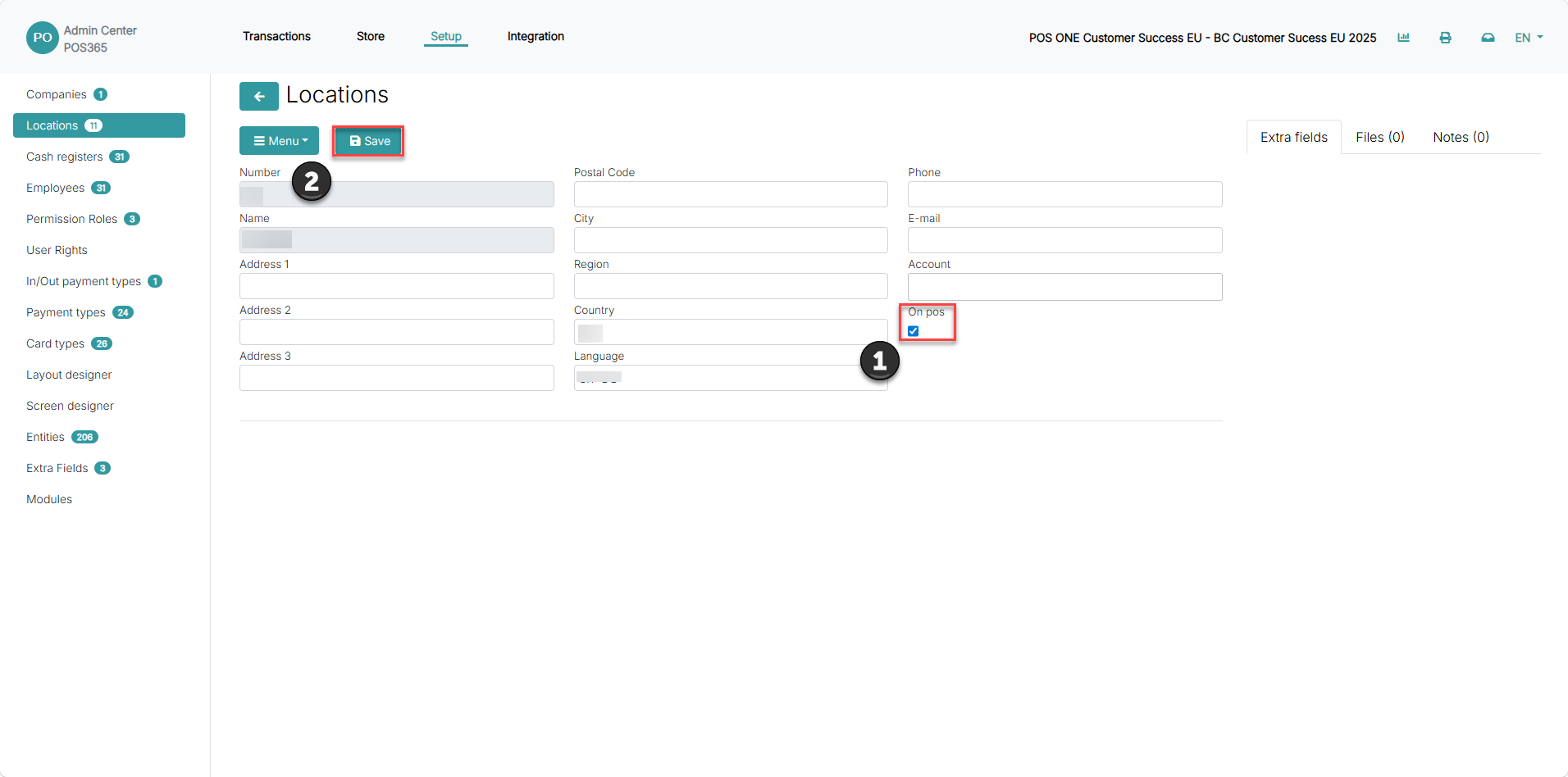Click the Number input field
The height and width of the screenshot is (777, 1568).
[397, 194]
